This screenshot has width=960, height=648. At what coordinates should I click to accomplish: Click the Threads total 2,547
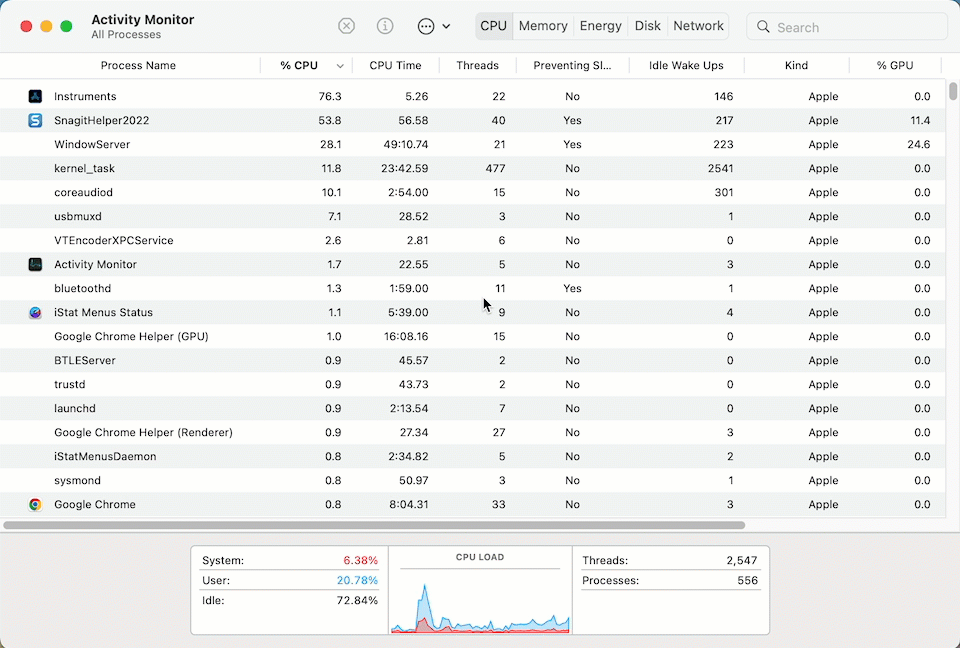[x=741, y=560]
